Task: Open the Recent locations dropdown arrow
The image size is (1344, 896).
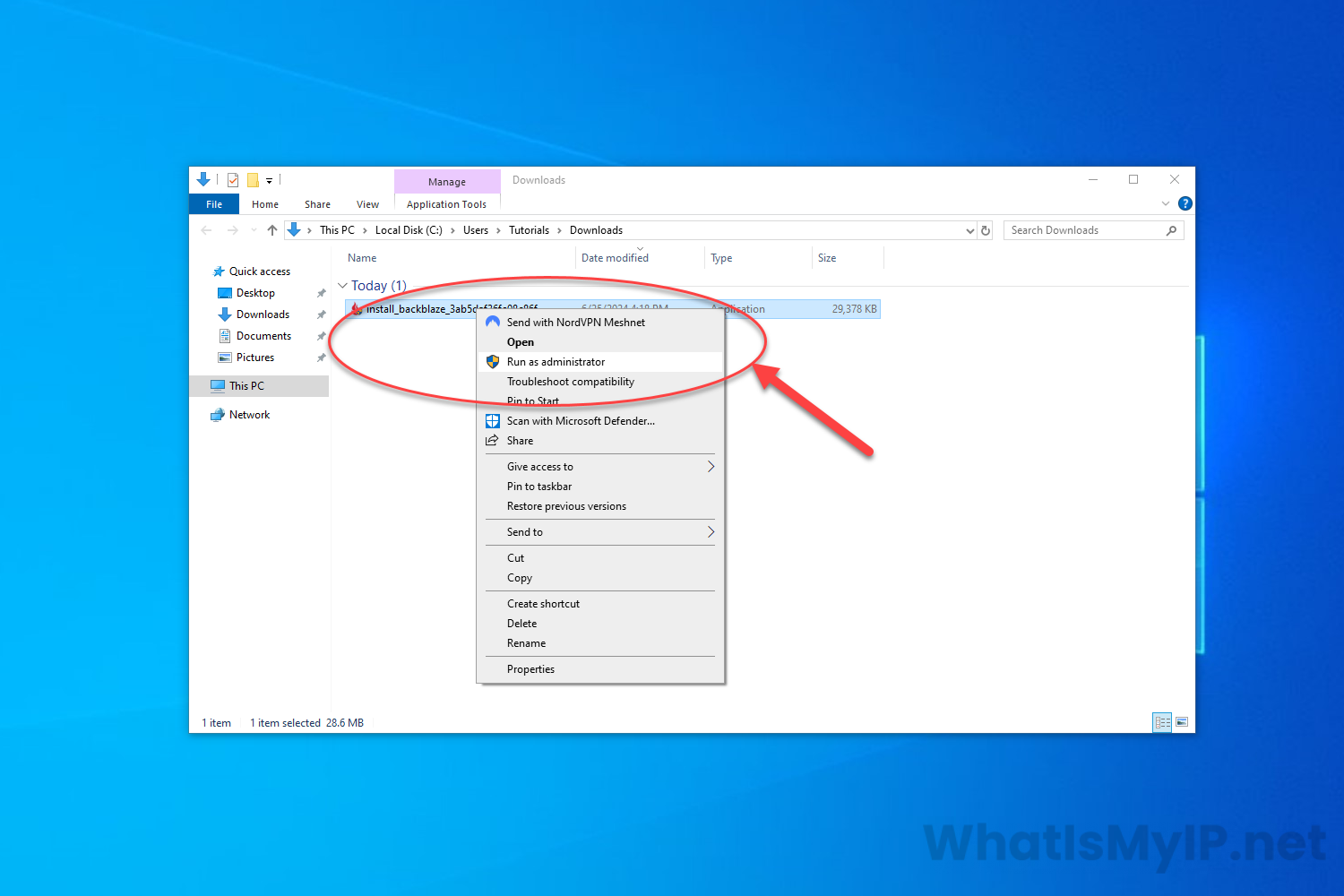Action: (254, 230)
